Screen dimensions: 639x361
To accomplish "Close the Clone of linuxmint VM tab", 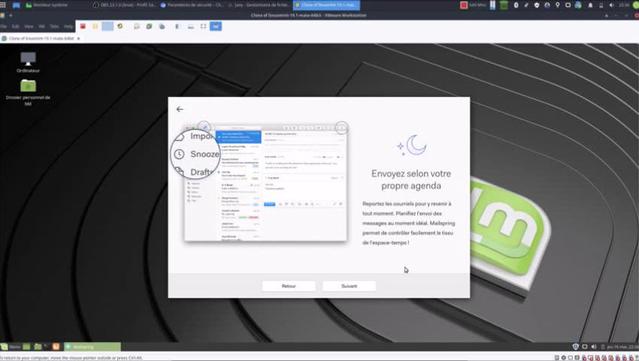I will [79, 38].
